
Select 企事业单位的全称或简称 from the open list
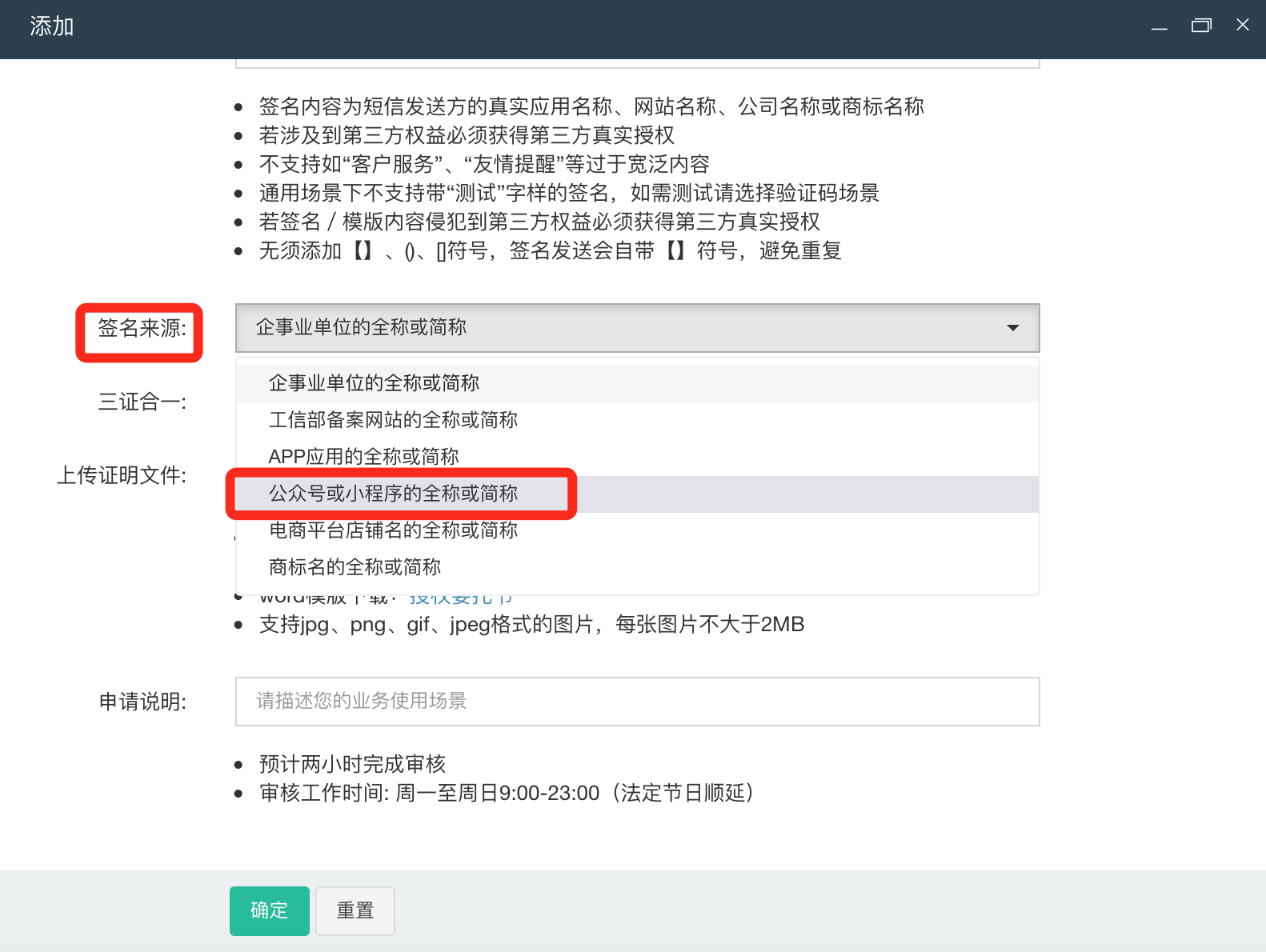tap(374, 383)
